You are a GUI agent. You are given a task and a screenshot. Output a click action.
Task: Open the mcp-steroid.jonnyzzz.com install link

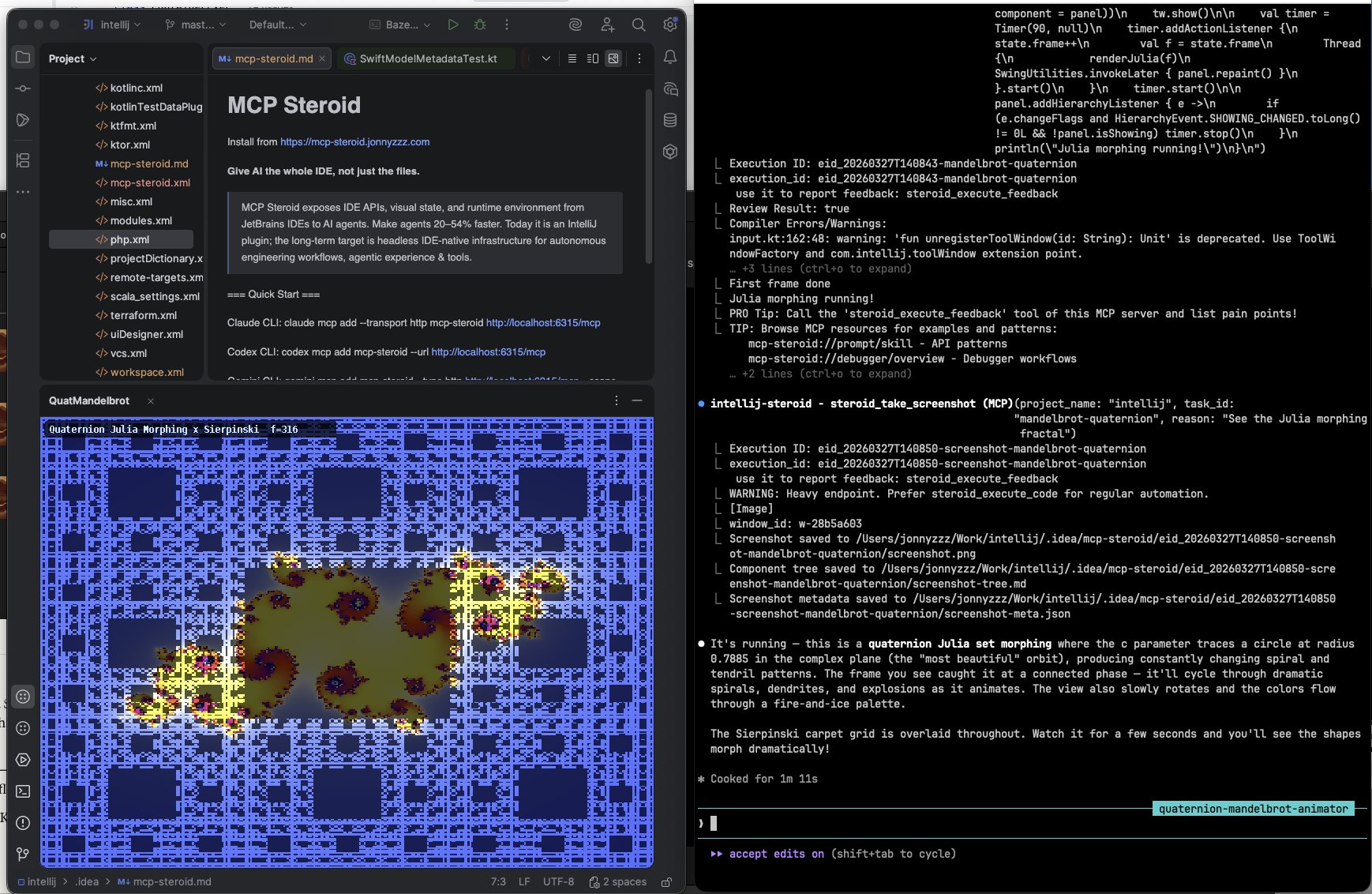[x=355, y=142]
